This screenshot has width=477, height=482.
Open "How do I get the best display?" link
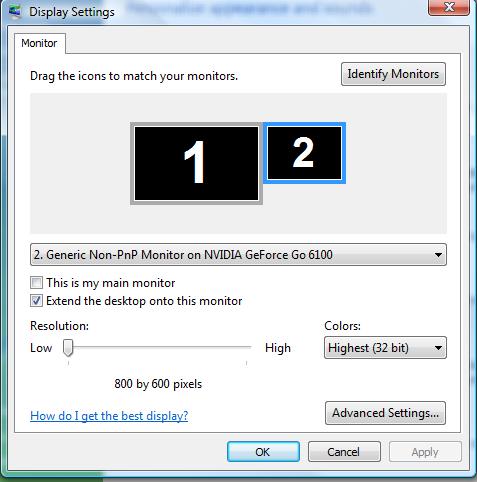point(109,416)
